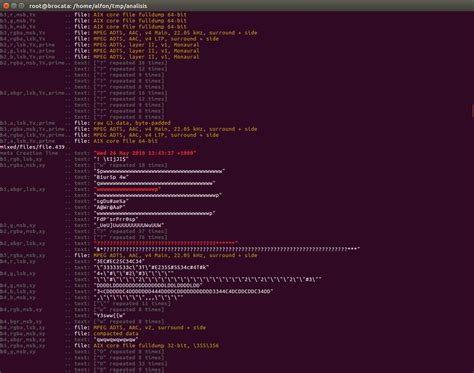Click the 'compacted data' file result

pos(116,334)
